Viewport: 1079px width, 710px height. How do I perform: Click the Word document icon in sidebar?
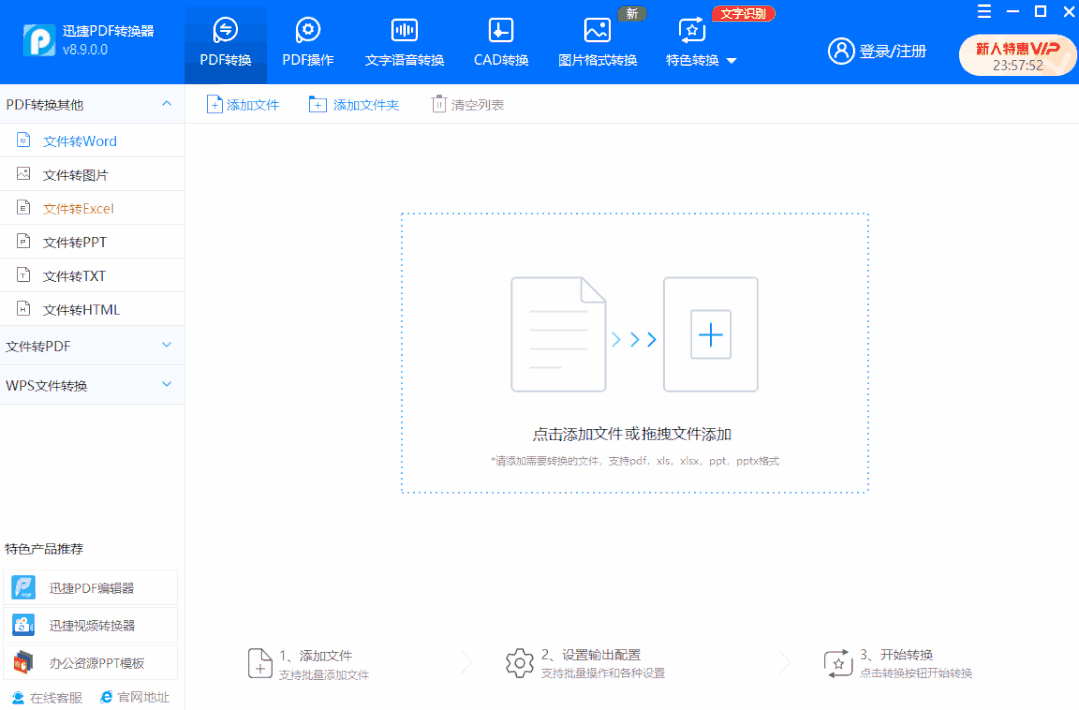tap(23, 140)
